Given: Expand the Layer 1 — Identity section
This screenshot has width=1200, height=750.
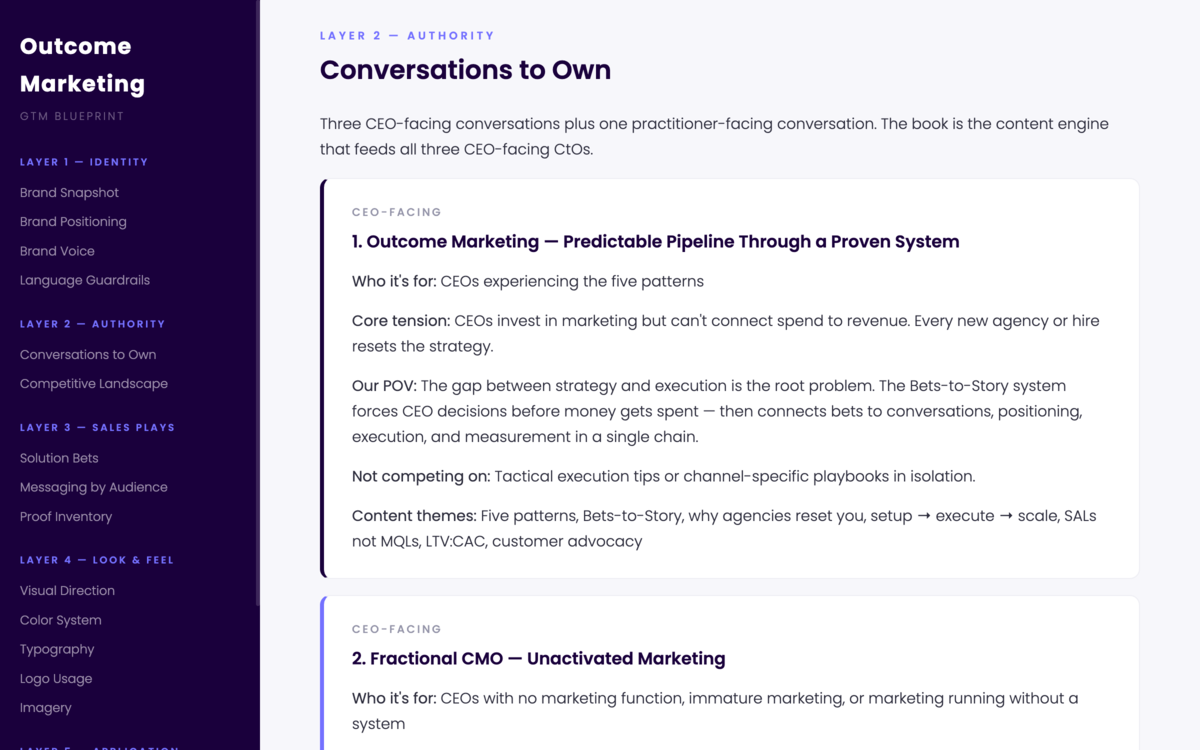Looking at the screenshot, I should 84,161.
